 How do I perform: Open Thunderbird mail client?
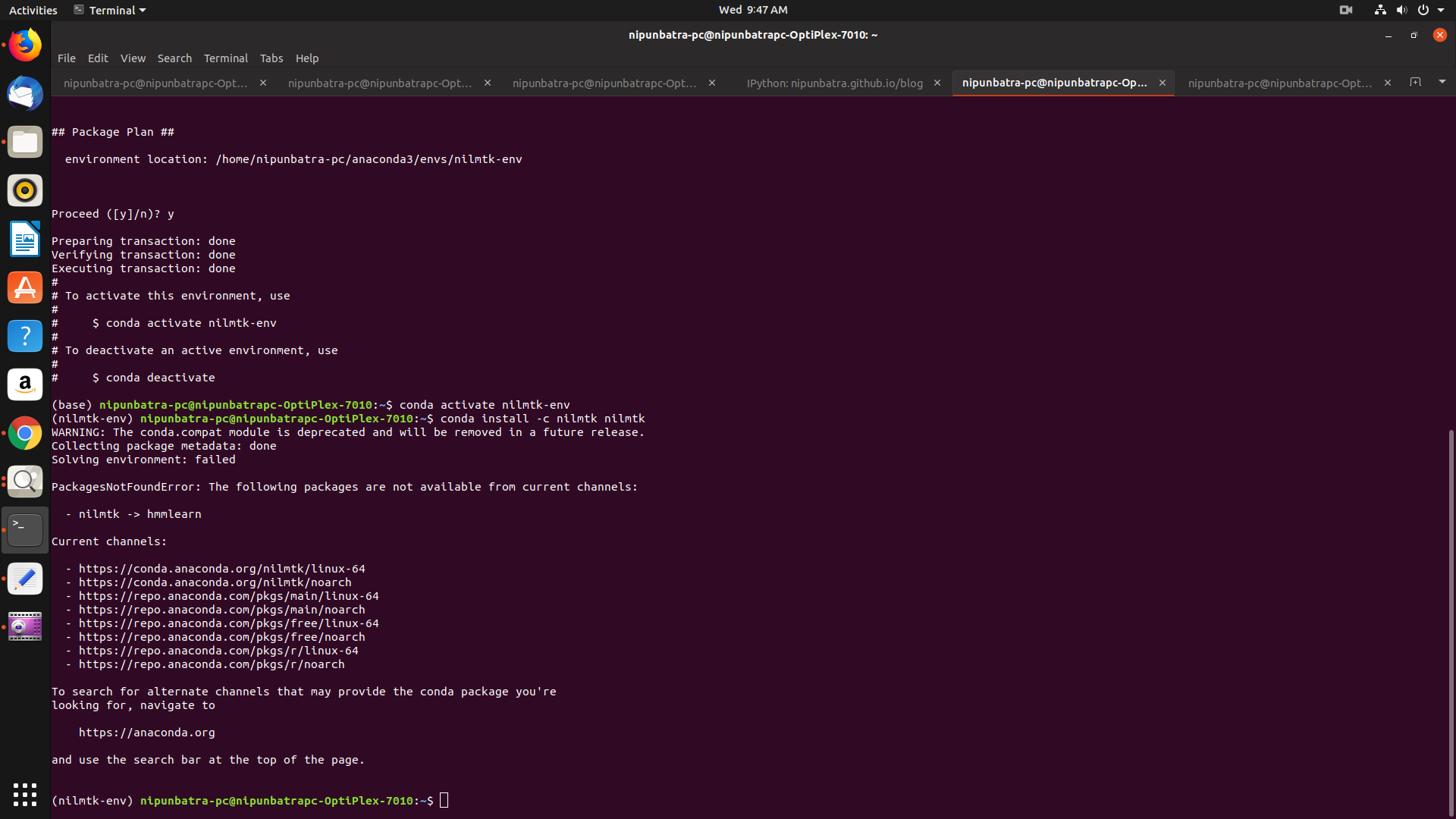(x=25, y=94)
